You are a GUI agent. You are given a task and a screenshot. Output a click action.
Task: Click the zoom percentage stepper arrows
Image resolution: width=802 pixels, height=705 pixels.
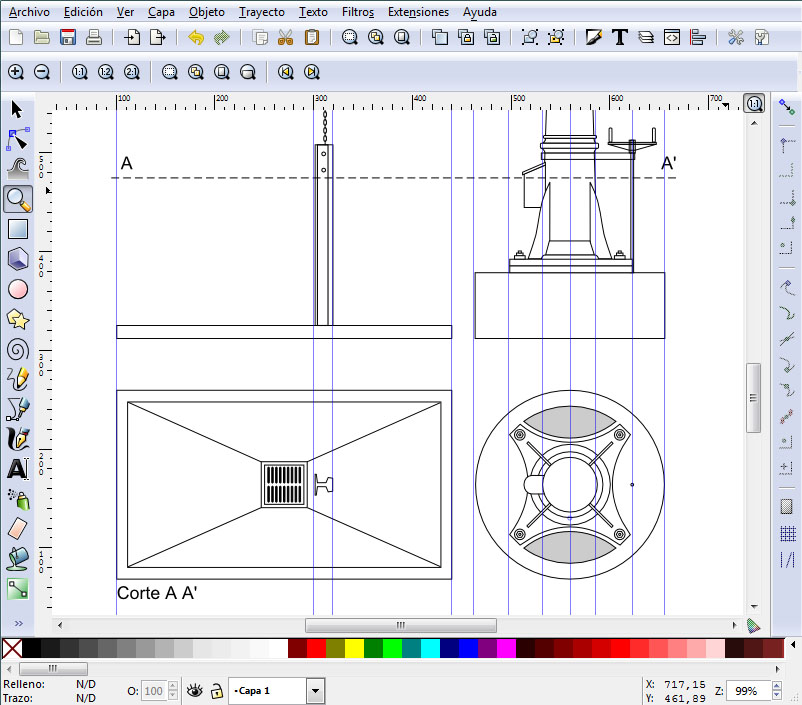[777, 690]
